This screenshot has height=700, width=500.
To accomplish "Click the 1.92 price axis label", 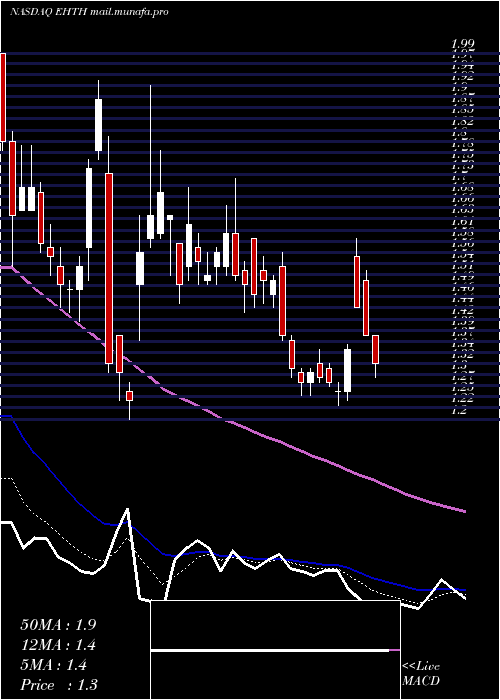I will click(462, 77).
